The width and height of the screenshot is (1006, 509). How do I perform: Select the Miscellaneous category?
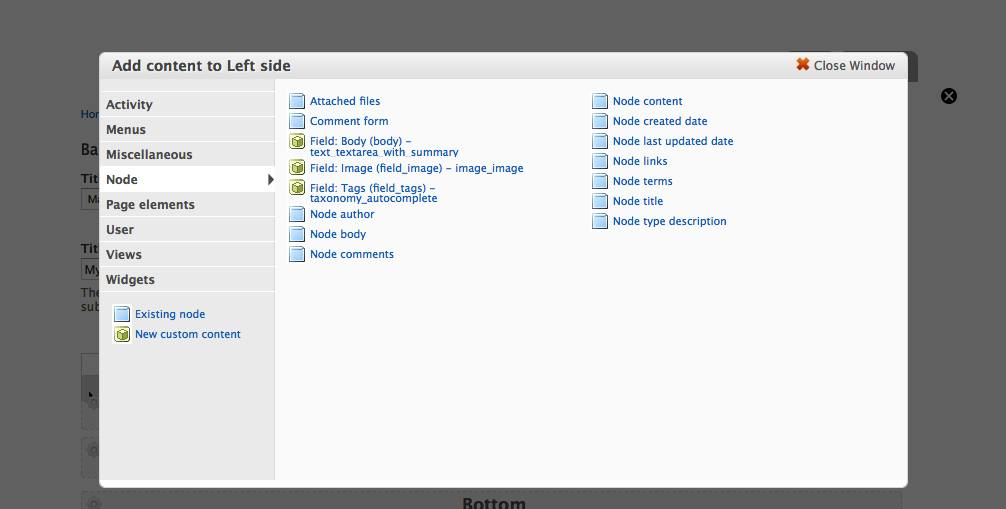click(149, 155)
